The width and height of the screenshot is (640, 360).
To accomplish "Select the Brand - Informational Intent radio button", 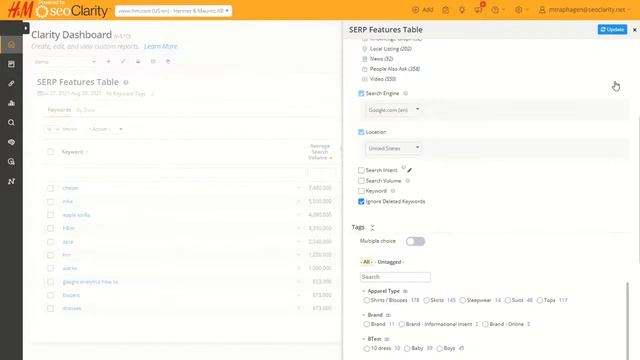I will [402, 324].
